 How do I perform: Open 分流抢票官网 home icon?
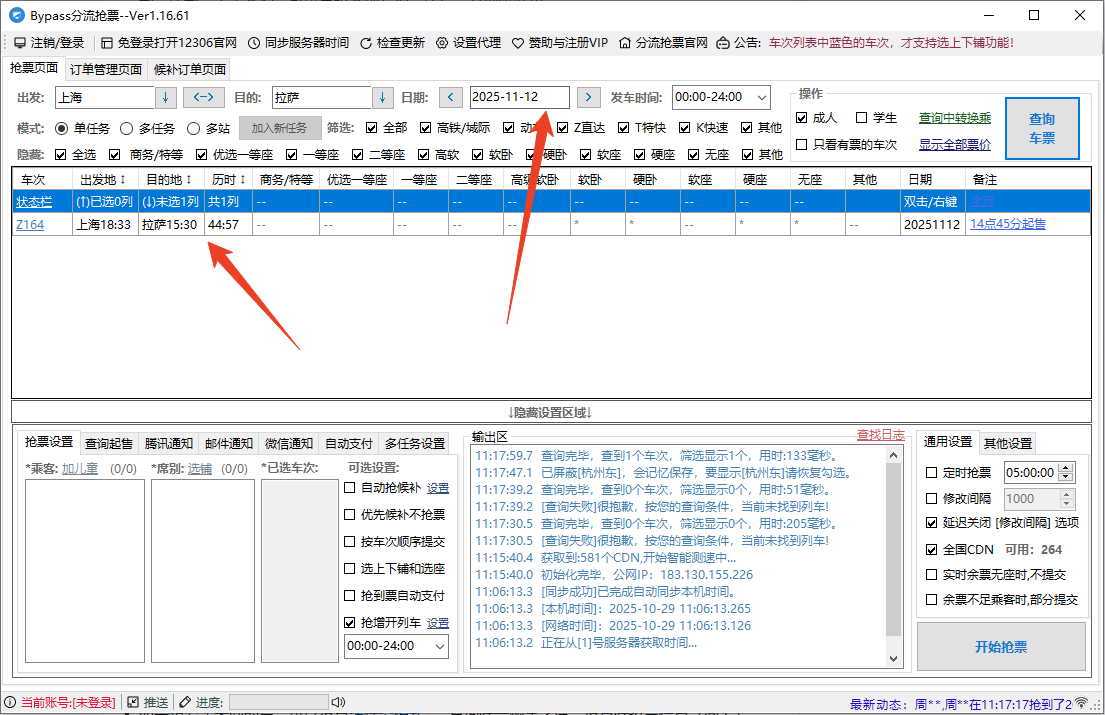tap(625, 43)
